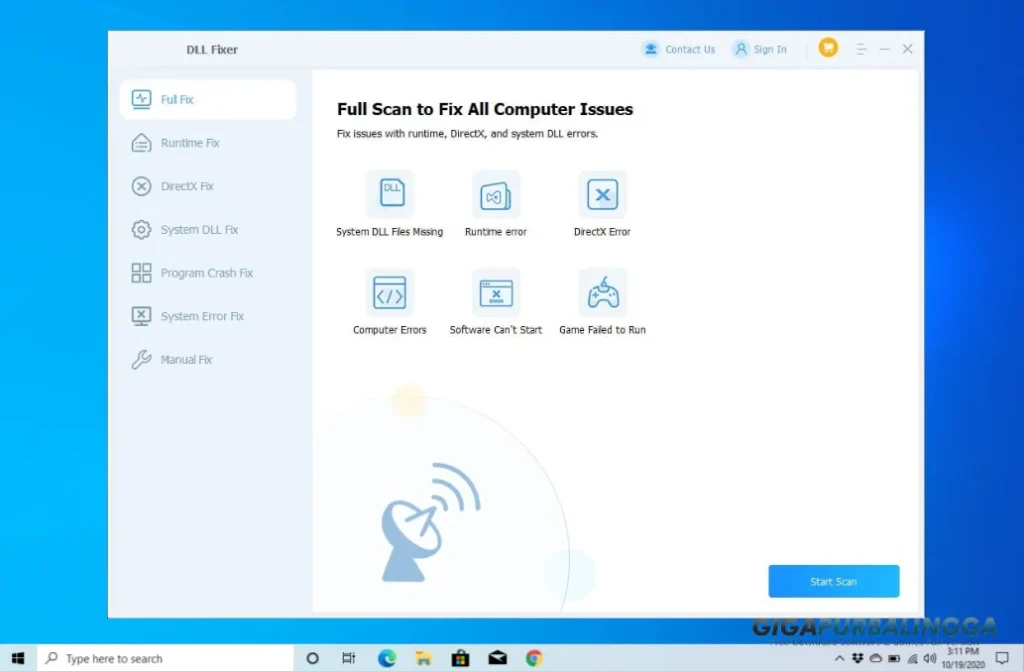
Task: Click the Computer Errors icon
Action: coord(391,292)
